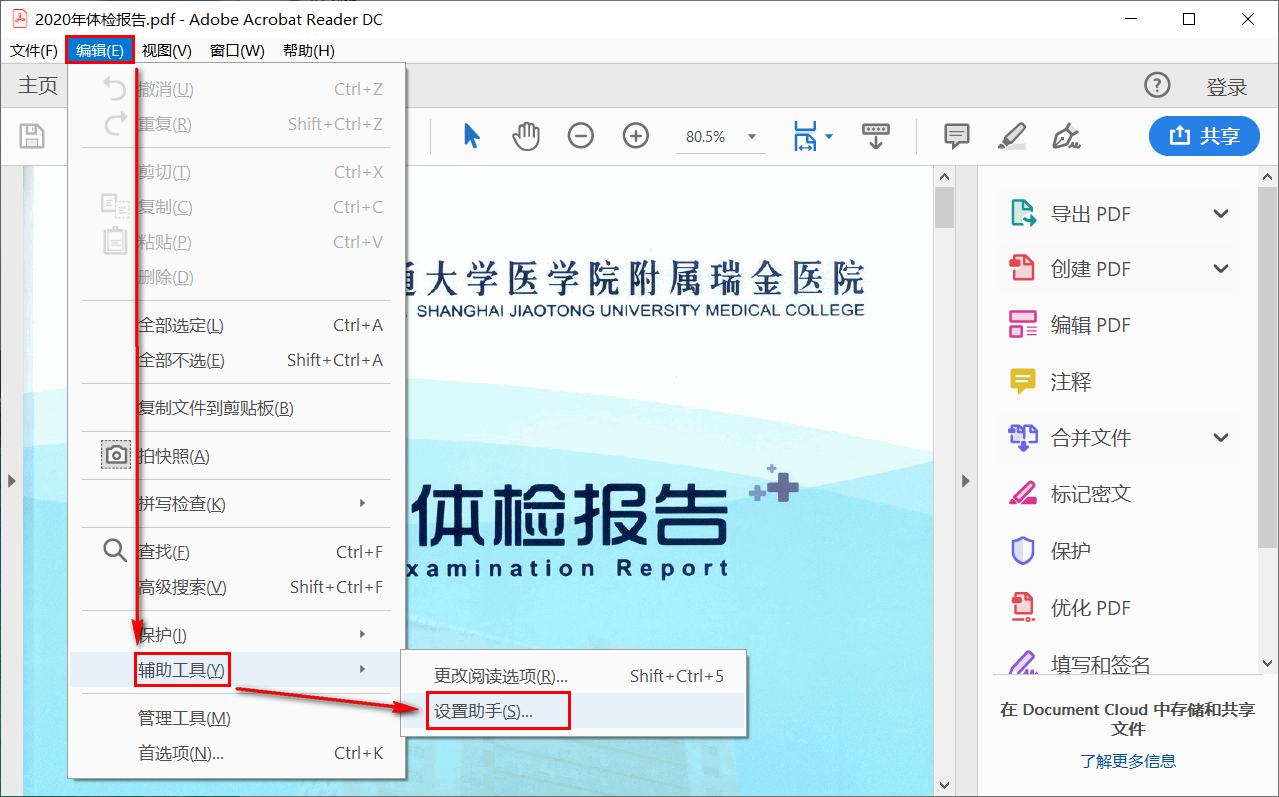Image resolution: width=1279 pixels, height=797 pixels.
Task: Click the 拍快照 camera icon
Action: pos(116,456)
